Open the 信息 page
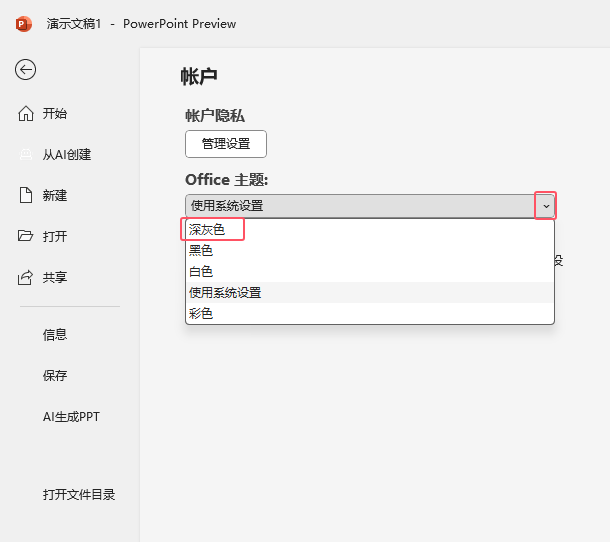Viewport: 610px width, 542px height. coord(55,335)
